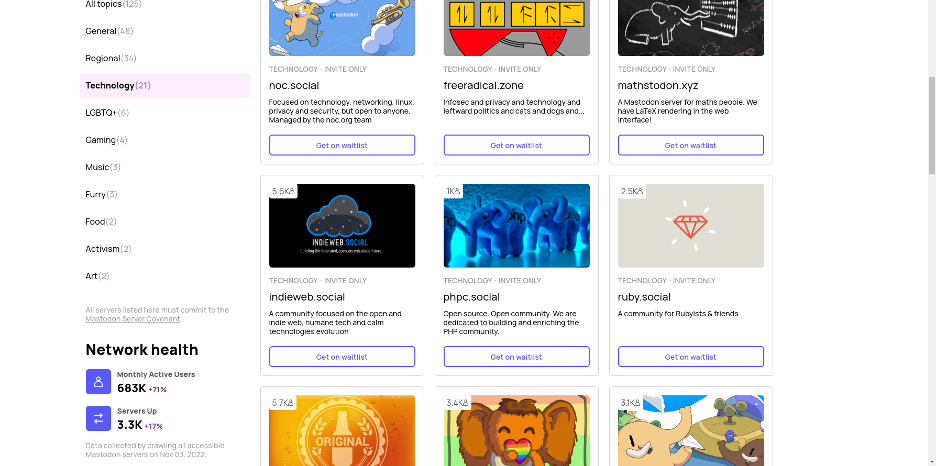Click the Servers Up arrows icon
936x466 pixels.
98,418
